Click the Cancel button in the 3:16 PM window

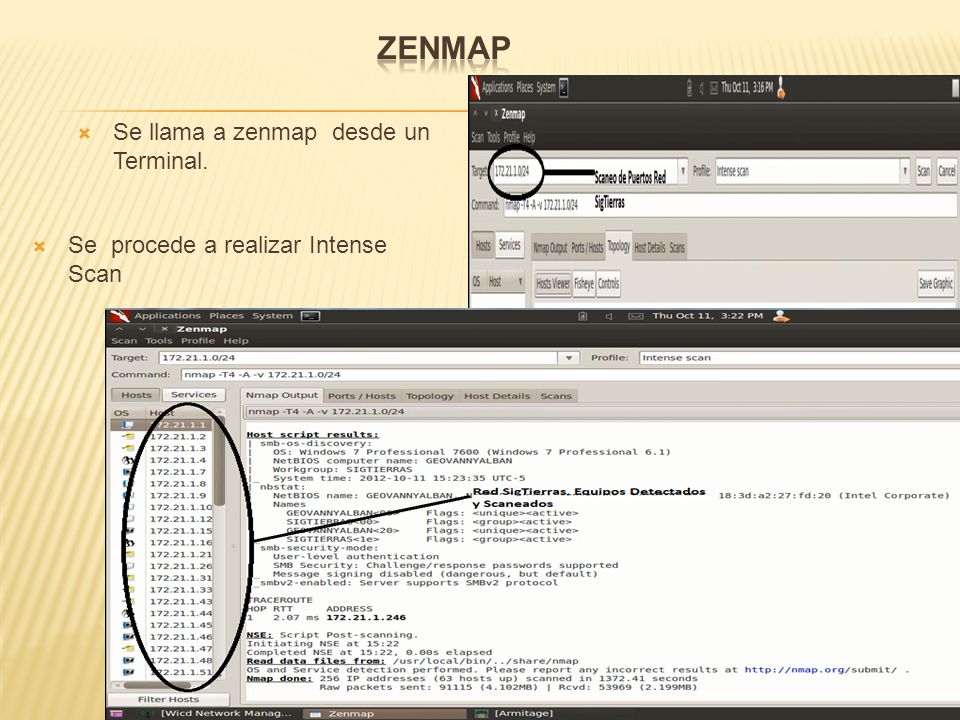pos(947,171)
